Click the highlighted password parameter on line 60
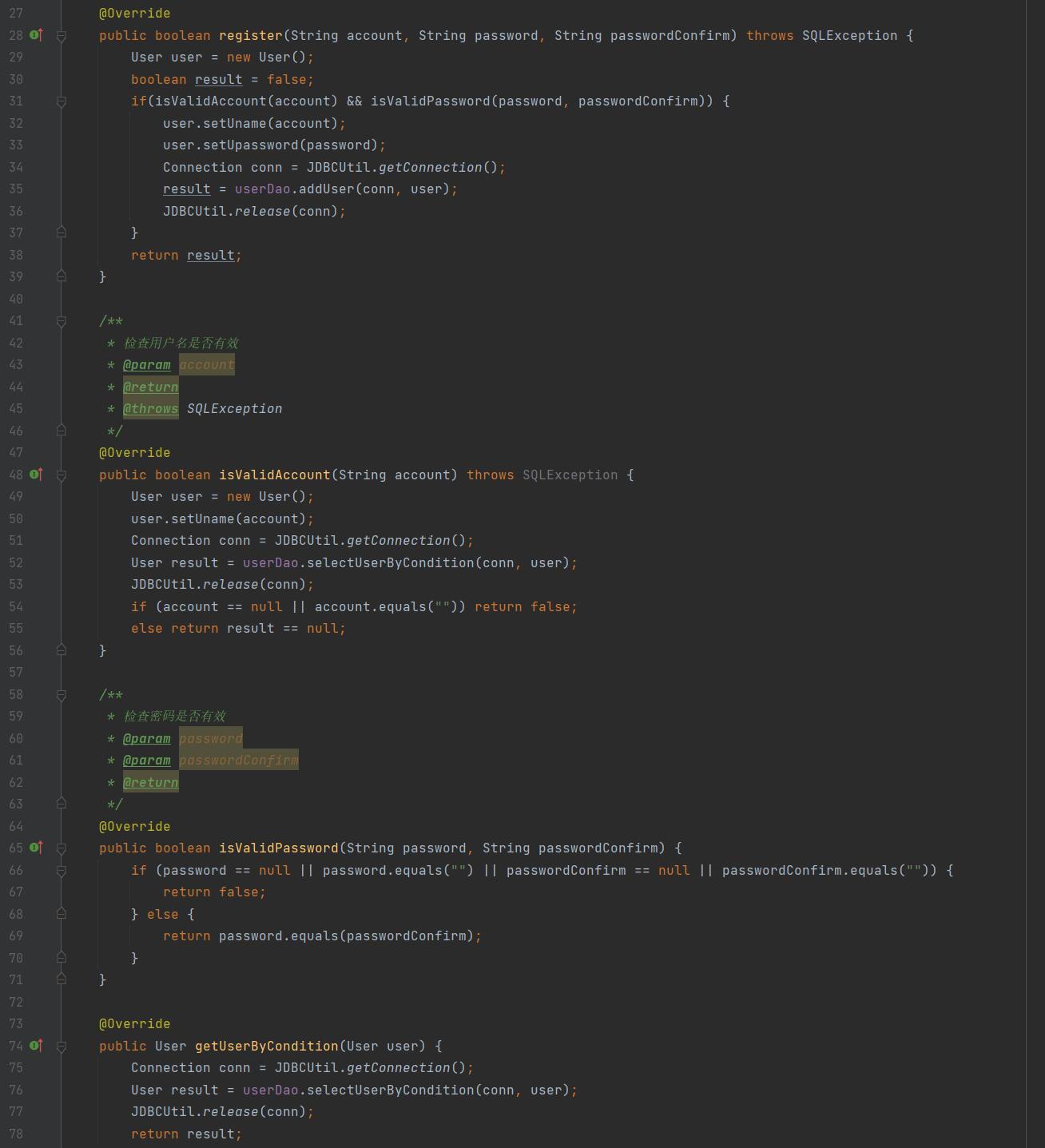 click(x=211, y=738)
